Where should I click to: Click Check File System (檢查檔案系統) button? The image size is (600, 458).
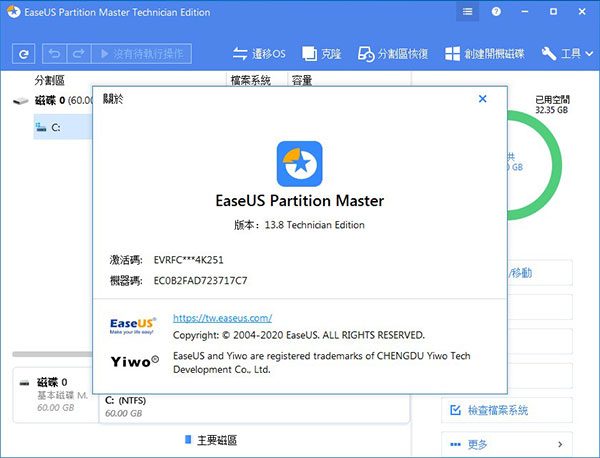507,410
